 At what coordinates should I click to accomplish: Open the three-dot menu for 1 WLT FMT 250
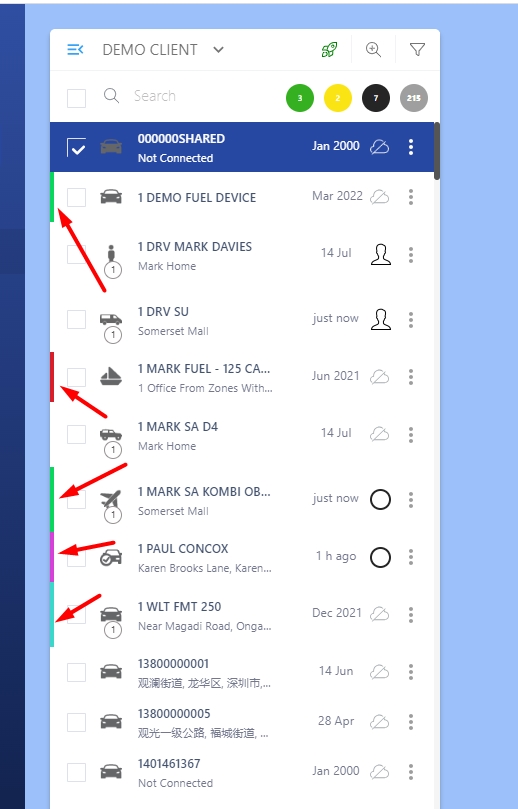coord(411,614)
